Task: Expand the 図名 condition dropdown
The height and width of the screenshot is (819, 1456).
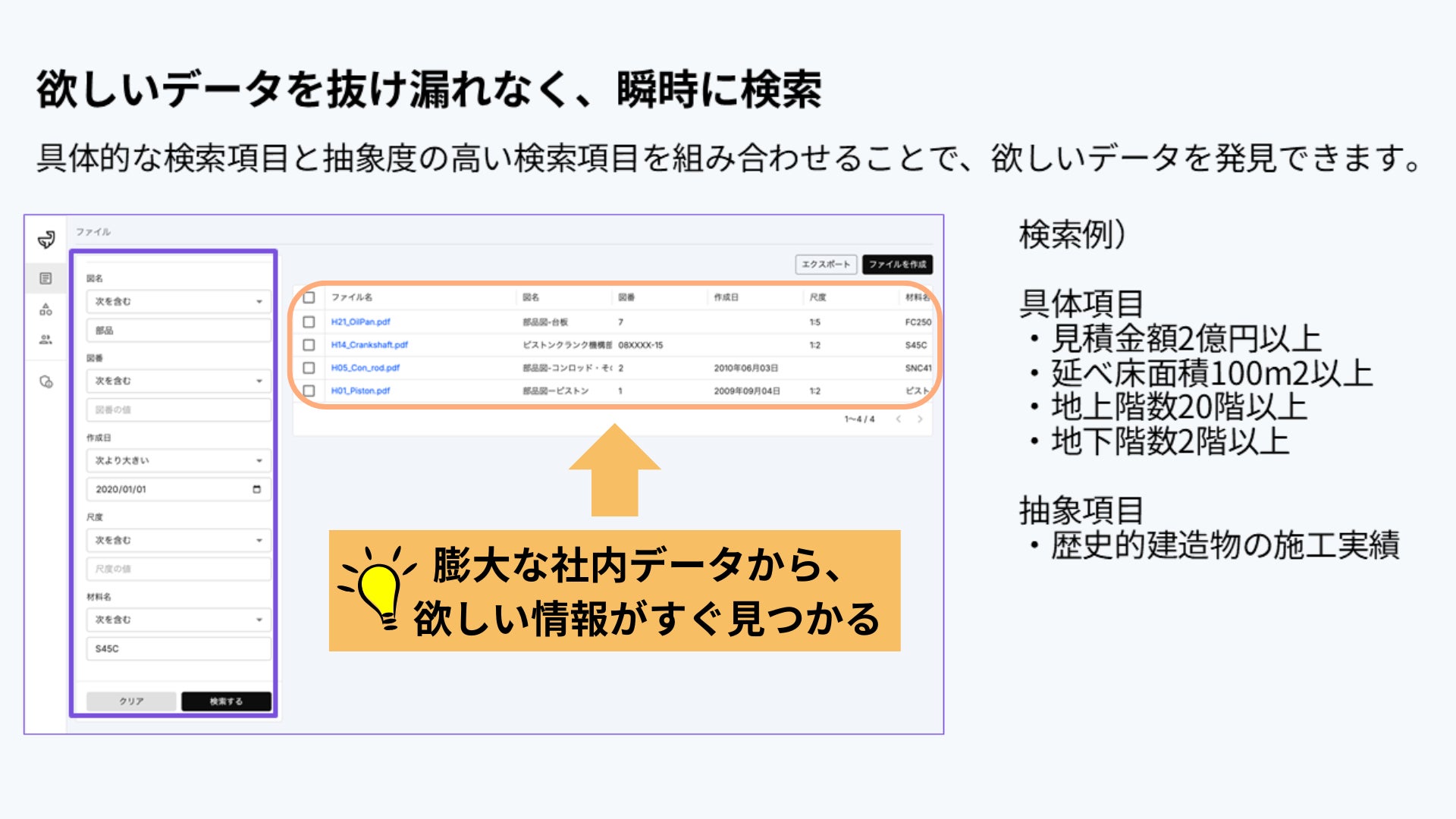Action: coord(178,302)
